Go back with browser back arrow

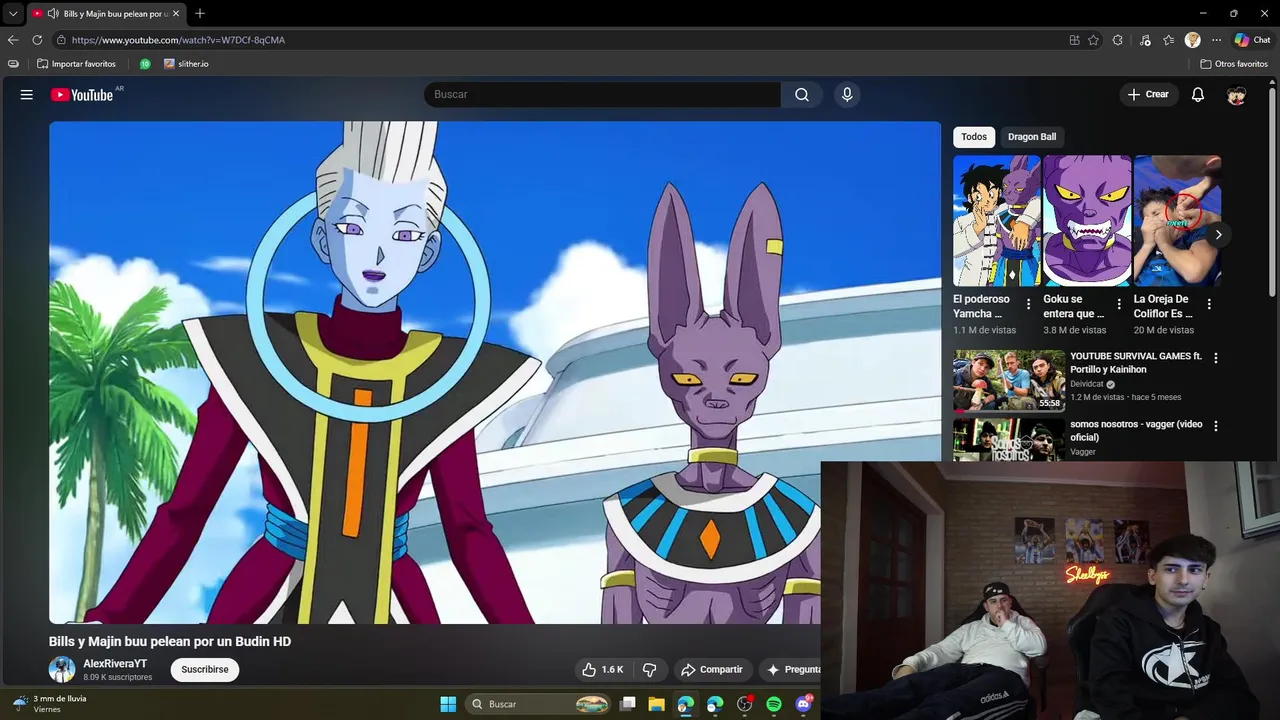click(13, 40)
